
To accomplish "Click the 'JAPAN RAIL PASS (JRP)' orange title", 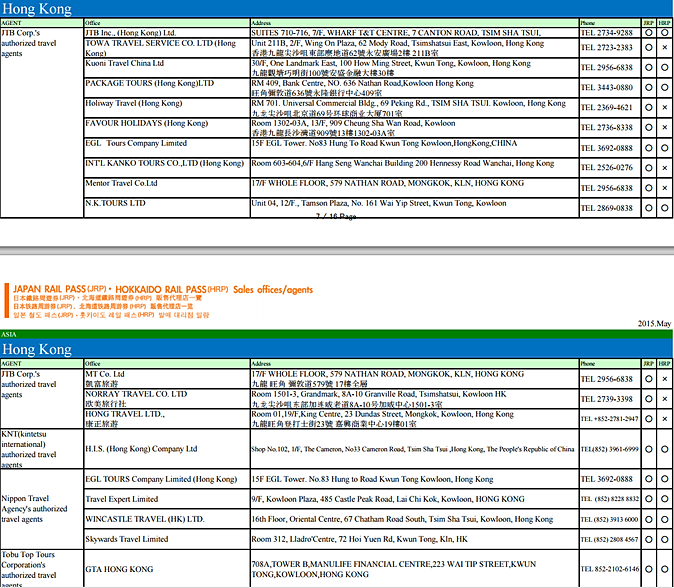I will (60, 289).
